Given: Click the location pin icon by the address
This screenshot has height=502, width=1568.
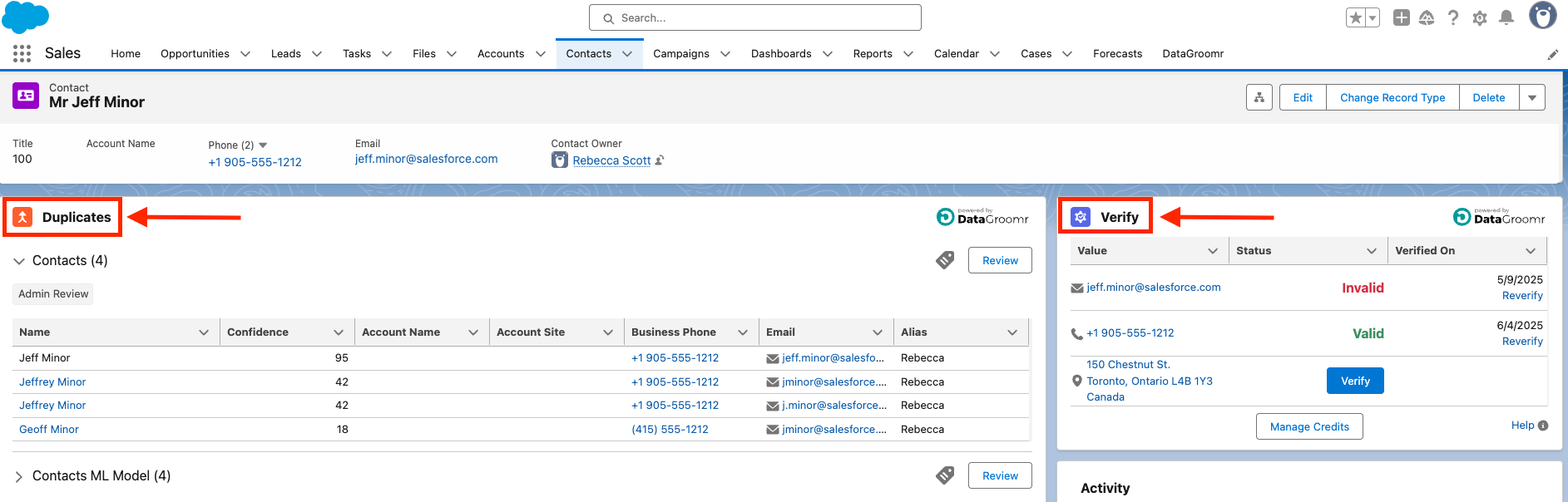Looking at the screenshot, I should (x=1077, y=381).
